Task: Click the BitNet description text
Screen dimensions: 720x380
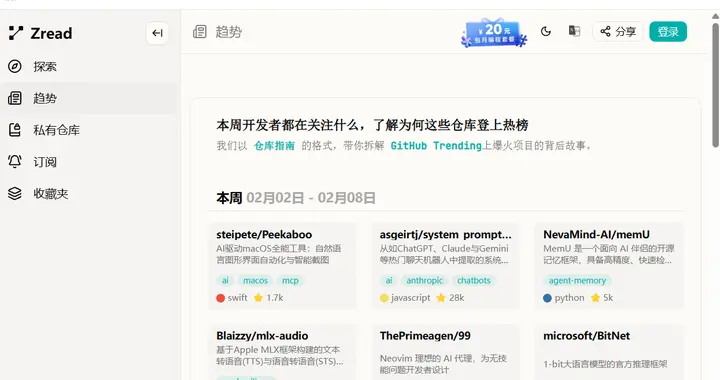Action: point(605,364)
